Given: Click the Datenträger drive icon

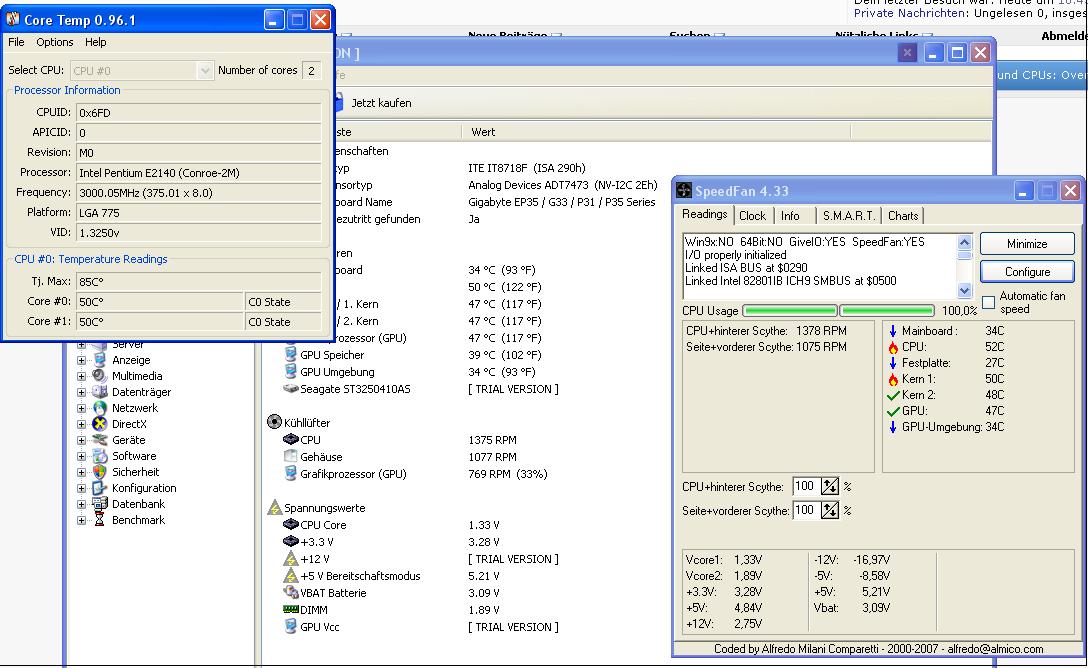Looking at the screenshot, I should tap(100, 392).
